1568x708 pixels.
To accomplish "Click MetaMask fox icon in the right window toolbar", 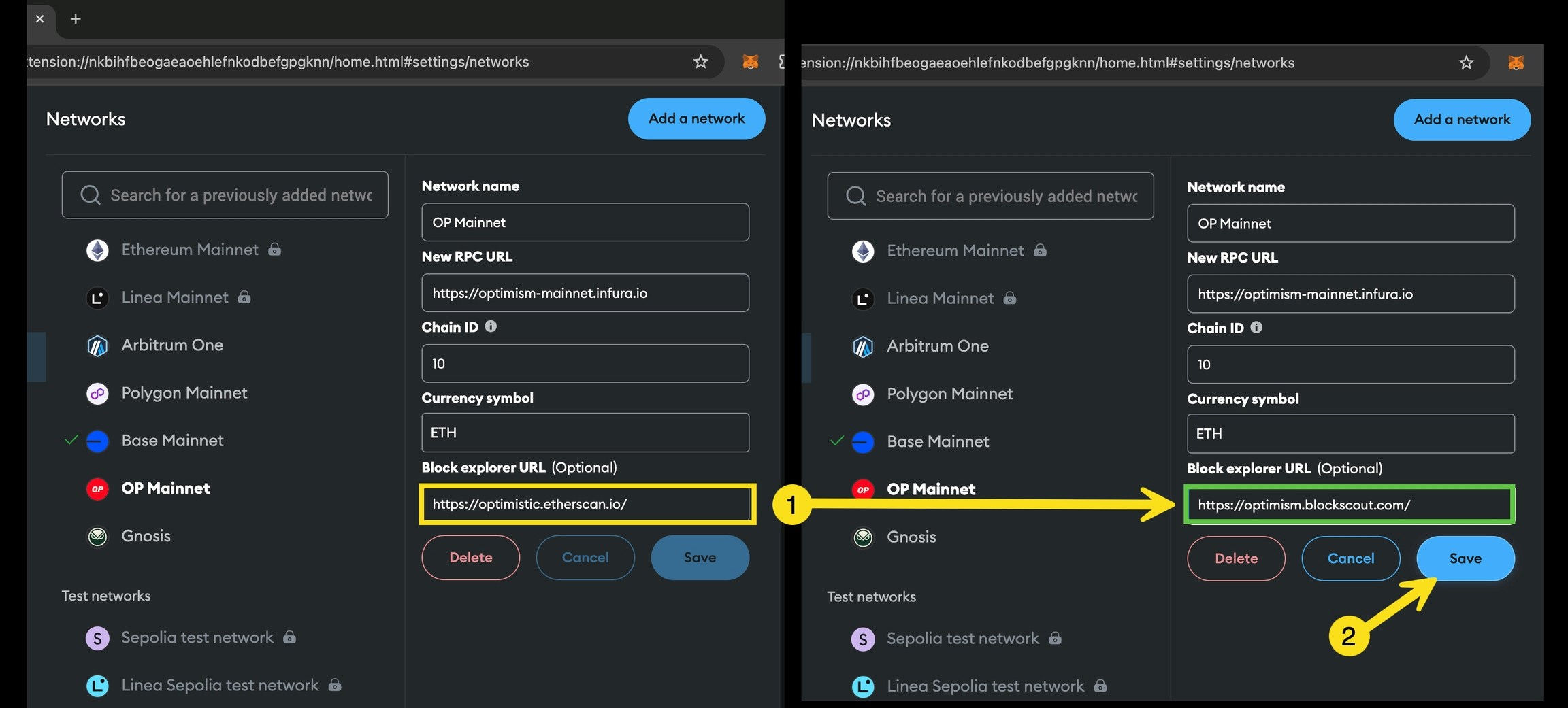I will pos(1516,63).
